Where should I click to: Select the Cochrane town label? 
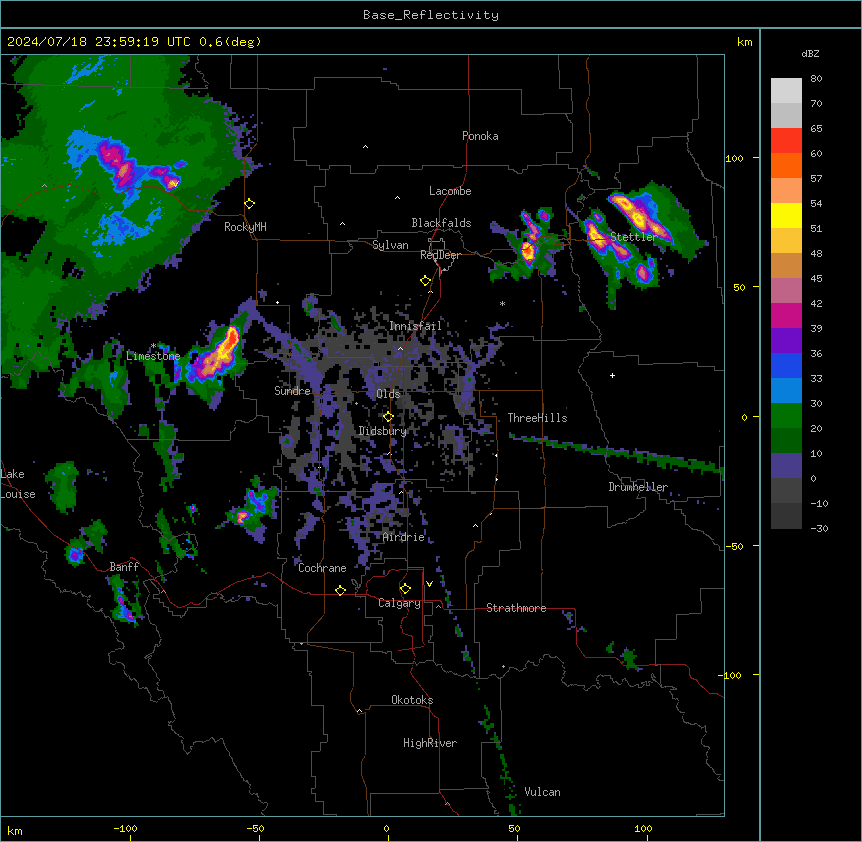pos(322,568)
